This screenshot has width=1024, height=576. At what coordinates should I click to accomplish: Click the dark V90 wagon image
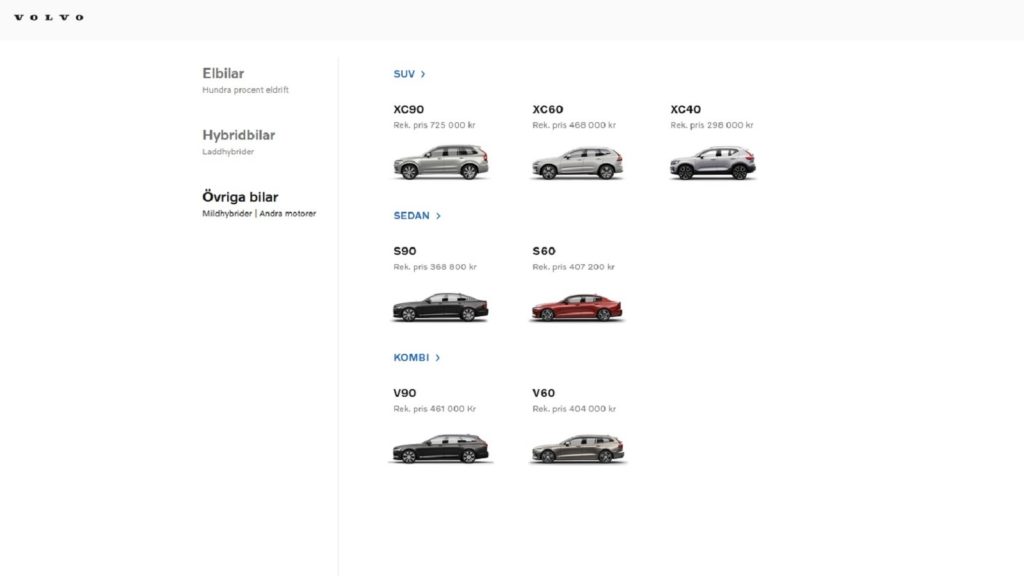click(440, 448)
